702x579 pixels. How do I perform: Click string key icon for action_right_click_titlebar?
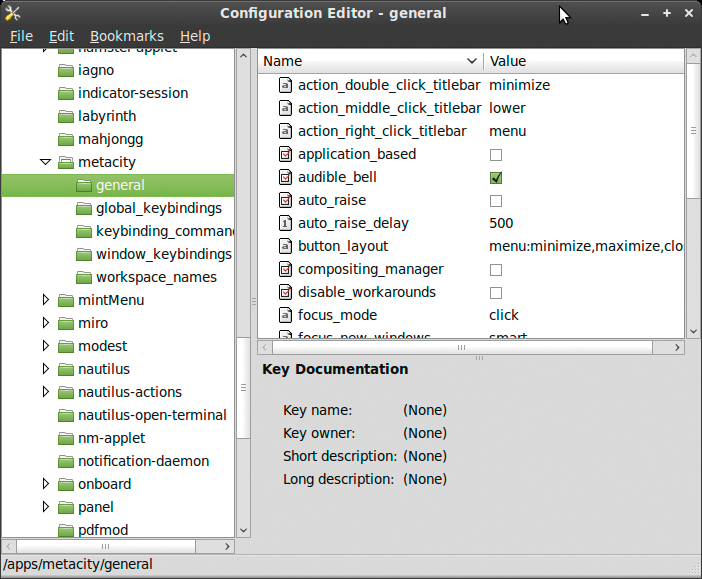pos(285,131)
